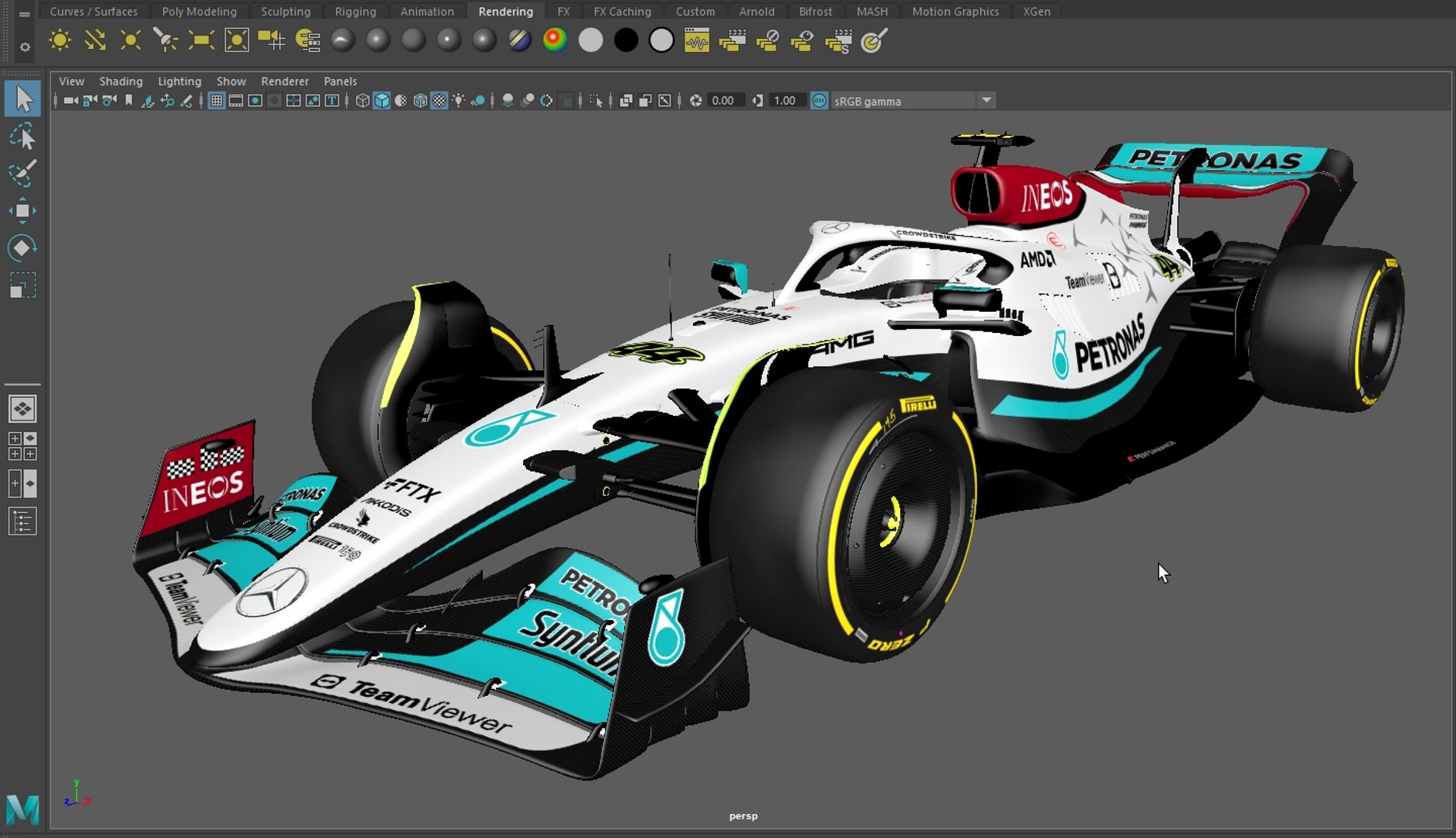Toggle Isolate Select in the viewport
Image resolution: width=1456 pixels, height=838 pixels.
click(x=595, y=101)
